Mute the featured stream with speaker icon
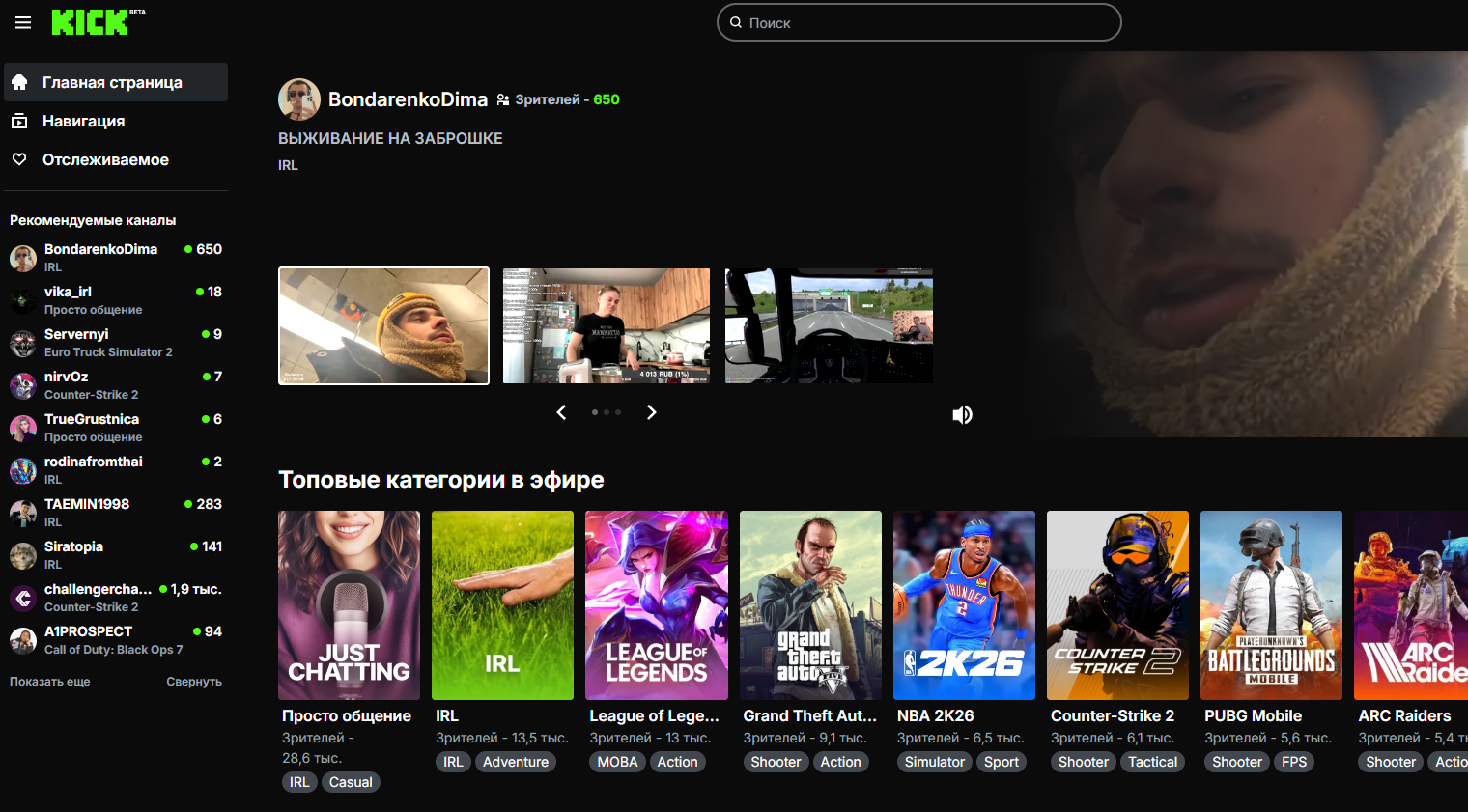 pos(962,415)
